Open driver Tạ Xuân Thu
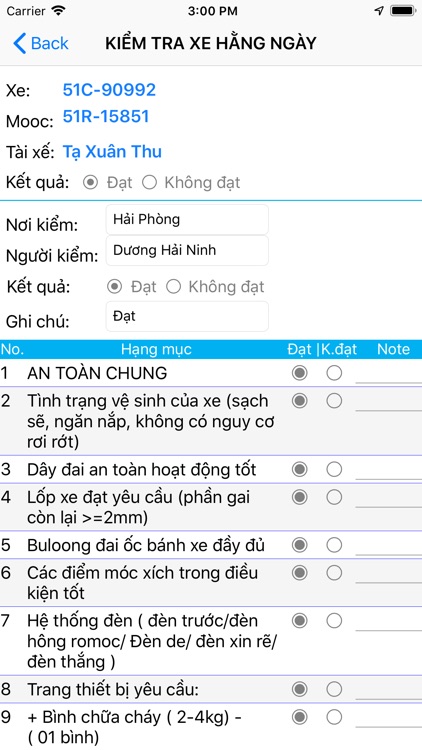 pos(112,152)
